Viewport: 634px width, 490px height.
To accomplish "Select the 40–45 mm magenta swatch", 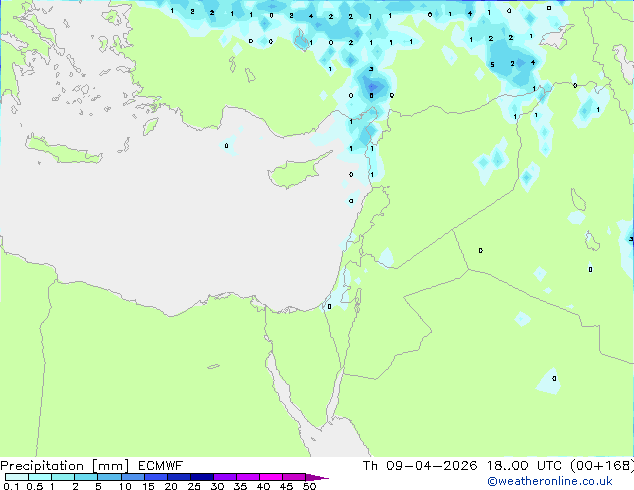I will point(271,477).
